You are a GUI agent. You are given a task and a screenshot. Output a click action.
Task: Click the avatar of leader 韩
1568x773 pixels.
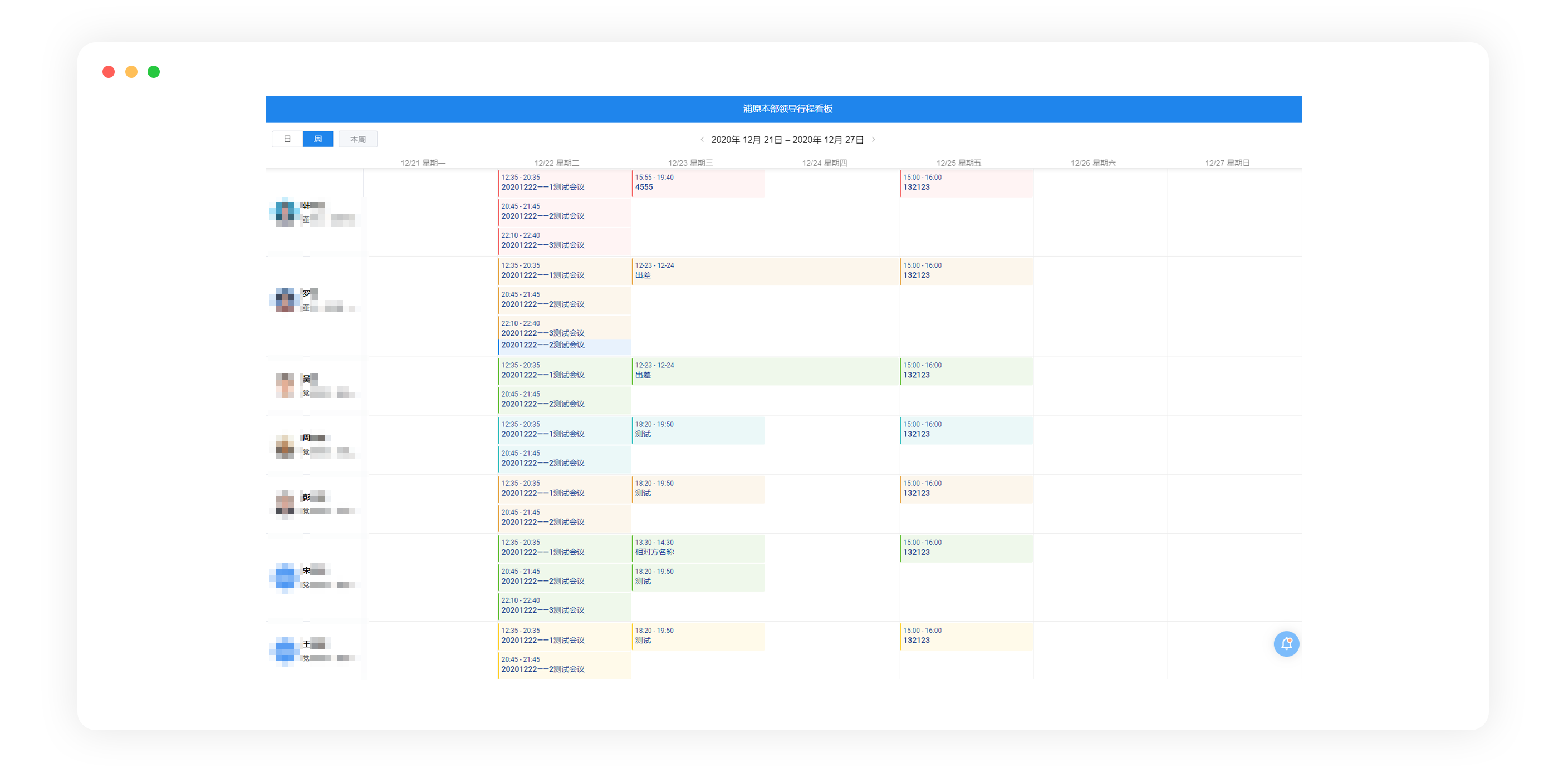click(x=285, y=212)
